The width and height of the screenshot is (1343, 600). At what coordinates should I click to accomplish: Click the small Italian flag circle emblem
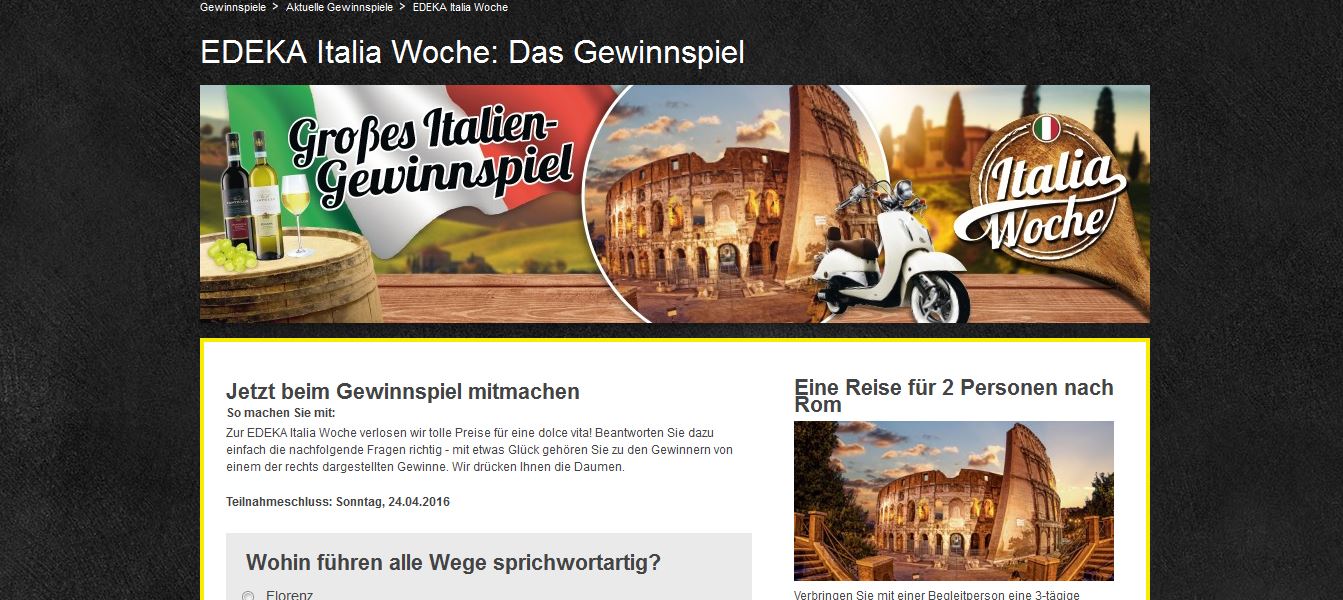click(1046, 129)
